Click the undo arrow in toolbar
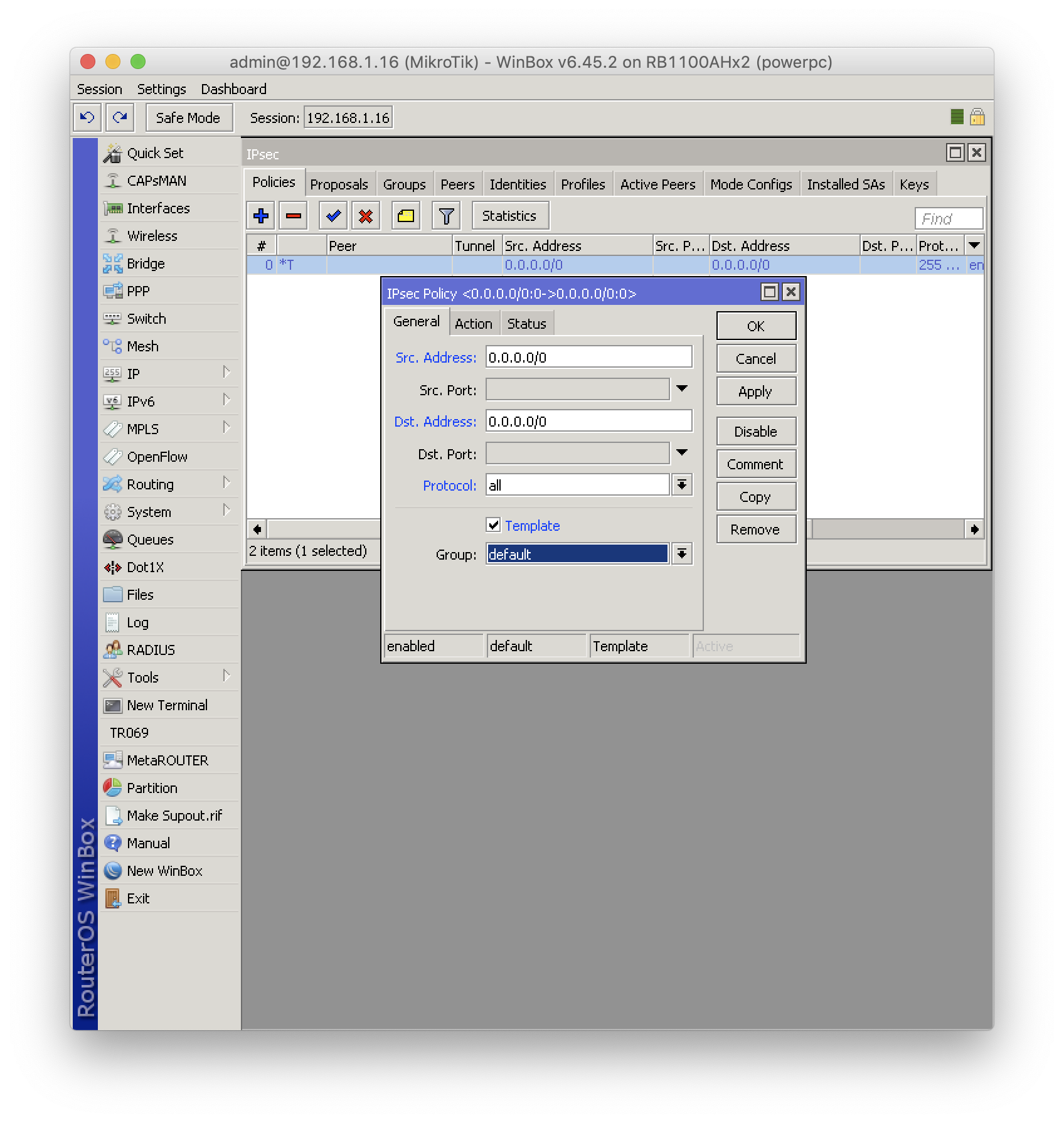Viewport: 1064px width, 1123px height. tap(87, 117)
